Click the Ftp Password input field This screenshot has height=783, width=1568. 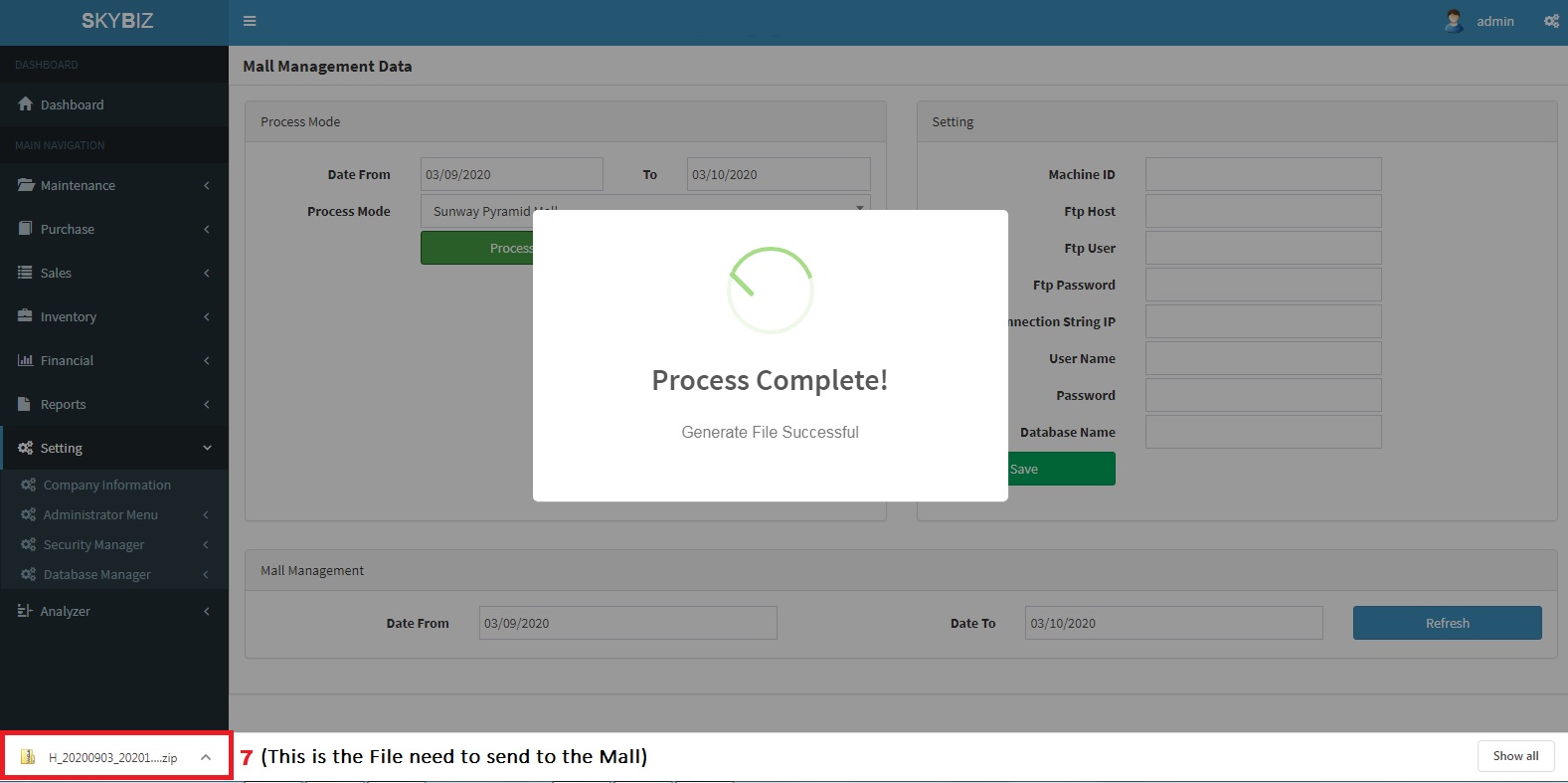click(1263, 285)
